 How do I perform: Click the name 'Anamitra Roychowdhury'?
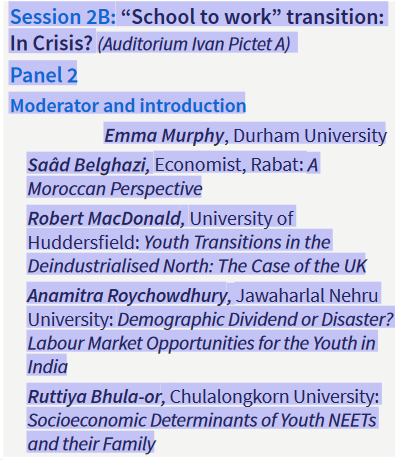pos(129,296)
